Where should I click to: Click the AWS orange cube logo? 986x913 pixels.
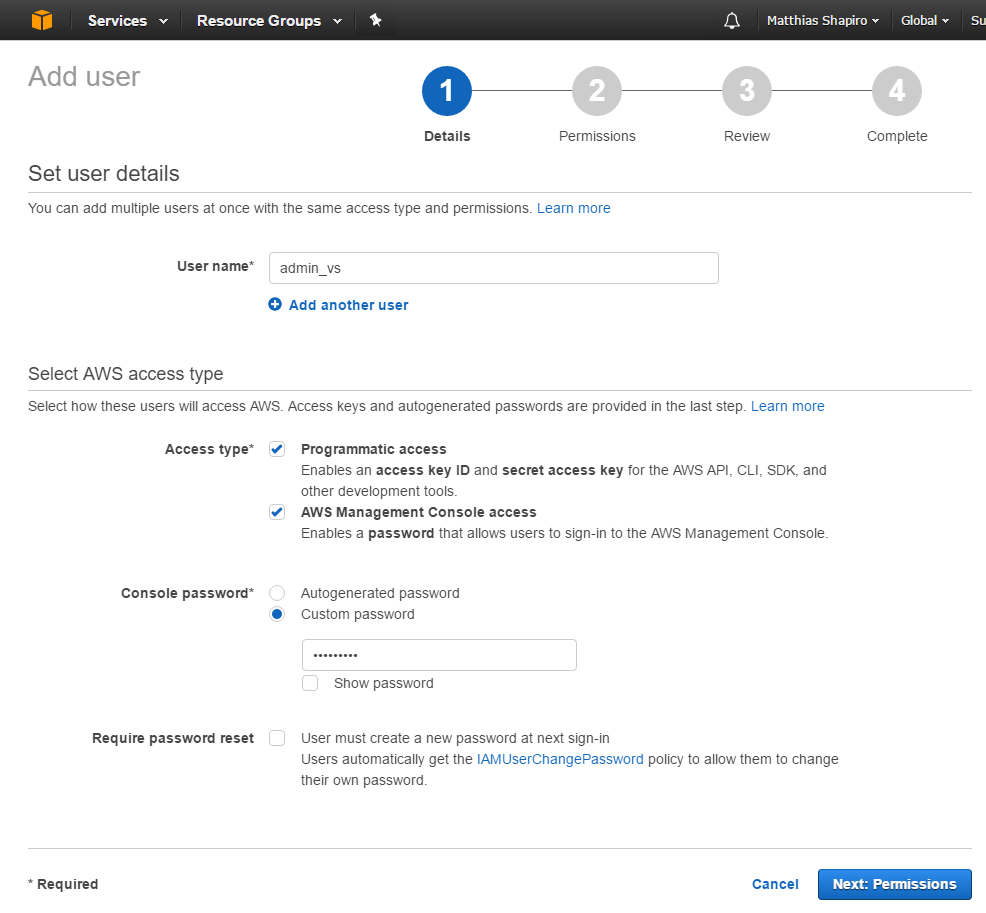tap(41, 20)
